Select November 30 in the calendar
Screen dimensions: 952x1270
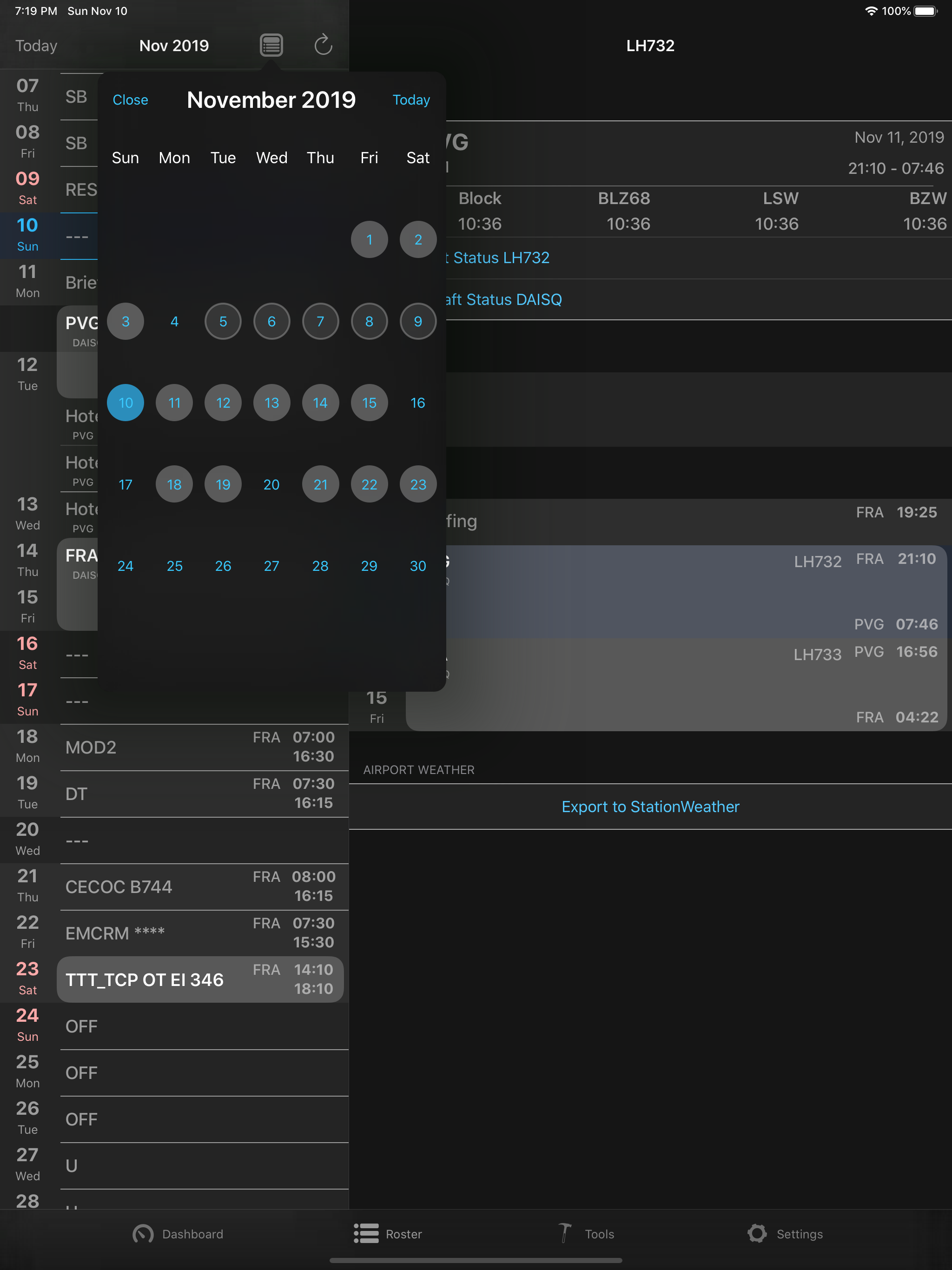click(x=418, y=566)
